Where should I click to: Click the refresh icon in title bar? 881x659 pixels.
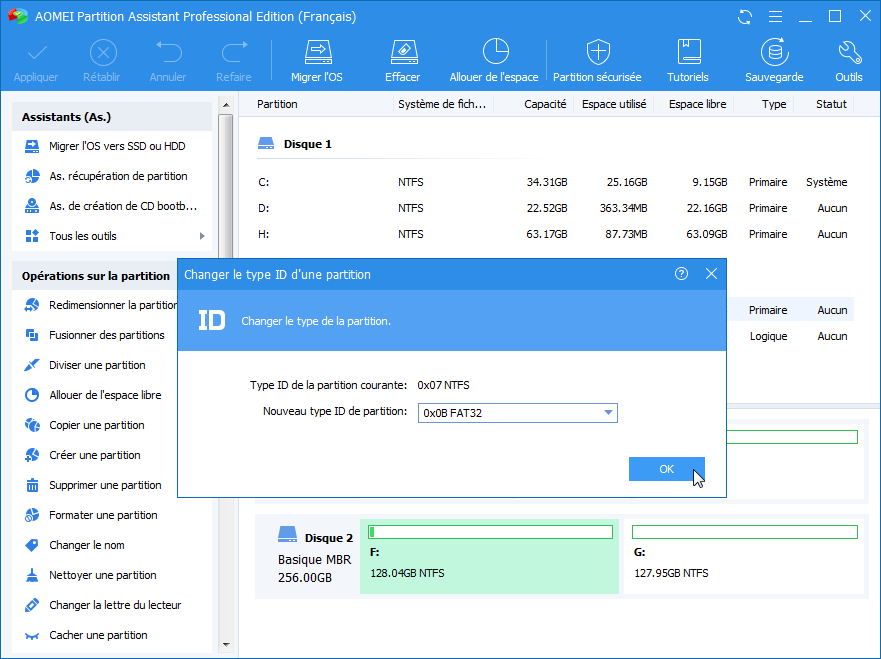pyautogui.click(x=744, y=17)
